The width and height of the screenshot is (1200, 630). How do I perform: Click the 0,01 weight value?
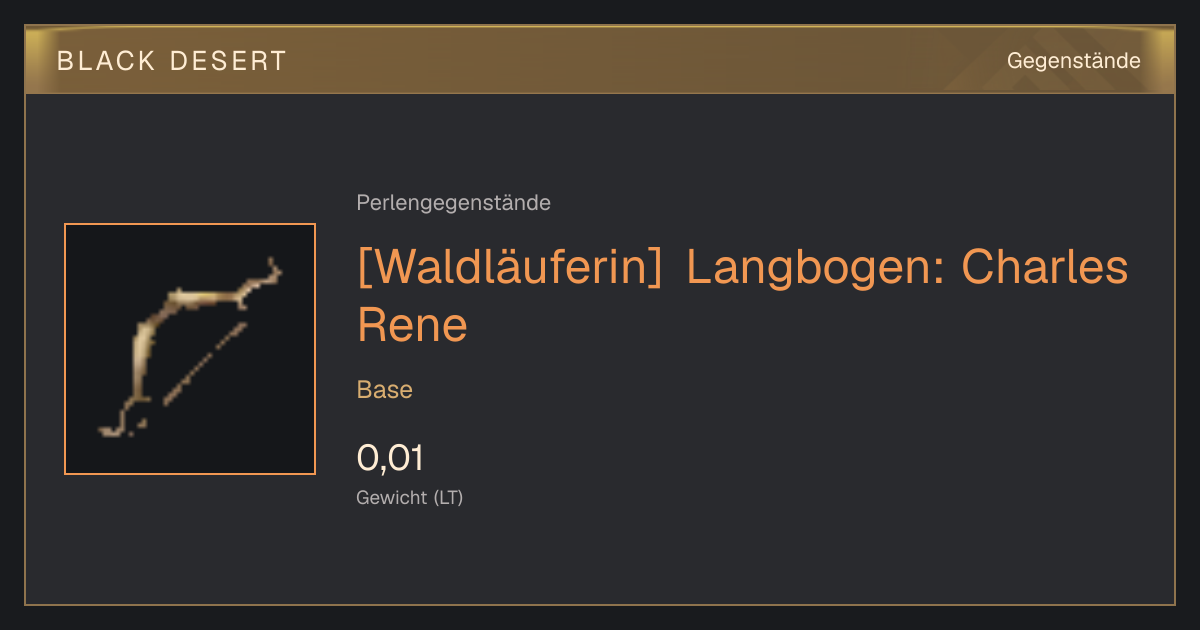pyautogui.click(x=390, y=459)
